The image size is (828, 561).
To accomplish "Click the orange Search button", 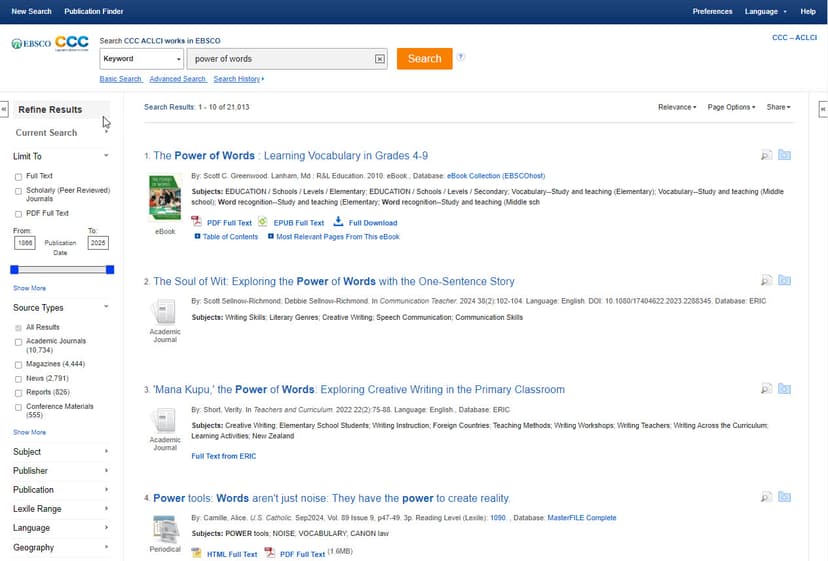I will [x=425, y=59].
